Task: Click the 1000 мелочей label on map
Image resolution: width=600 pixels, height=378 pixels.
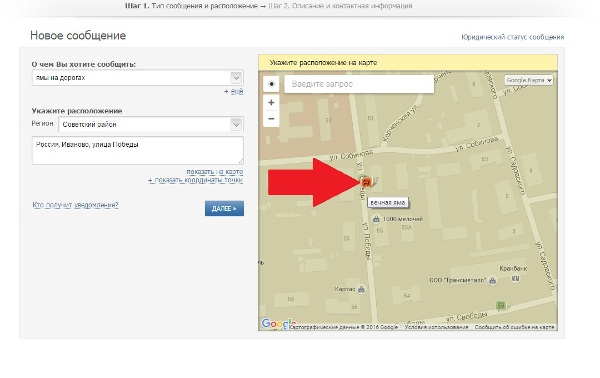Action: click(x=403, y=219)
